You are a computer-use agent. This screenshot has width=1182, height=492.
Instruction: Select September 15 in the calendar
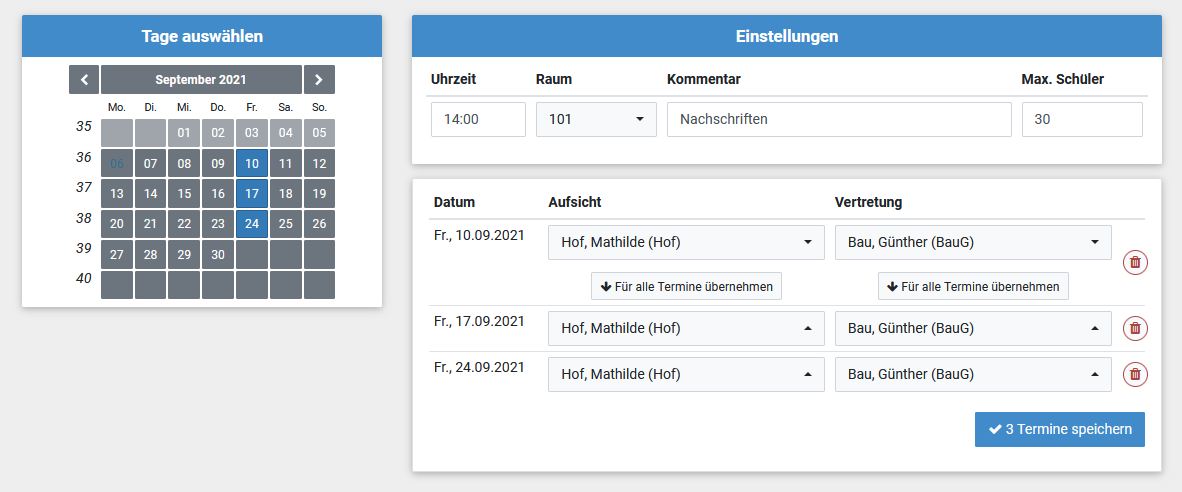pyautogui.click(x=184, y=194)
